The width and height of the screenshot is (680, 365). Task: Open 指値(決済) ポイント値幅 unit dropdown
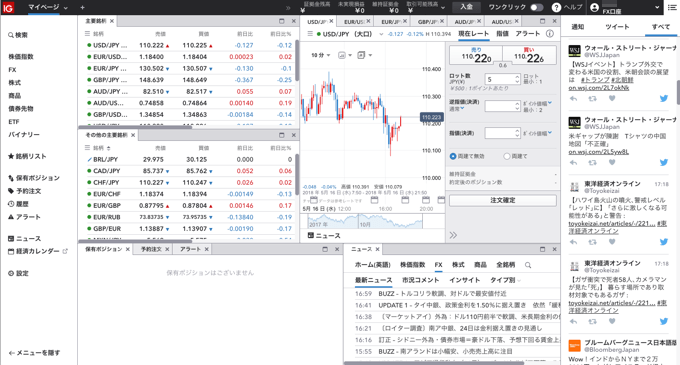537,133
